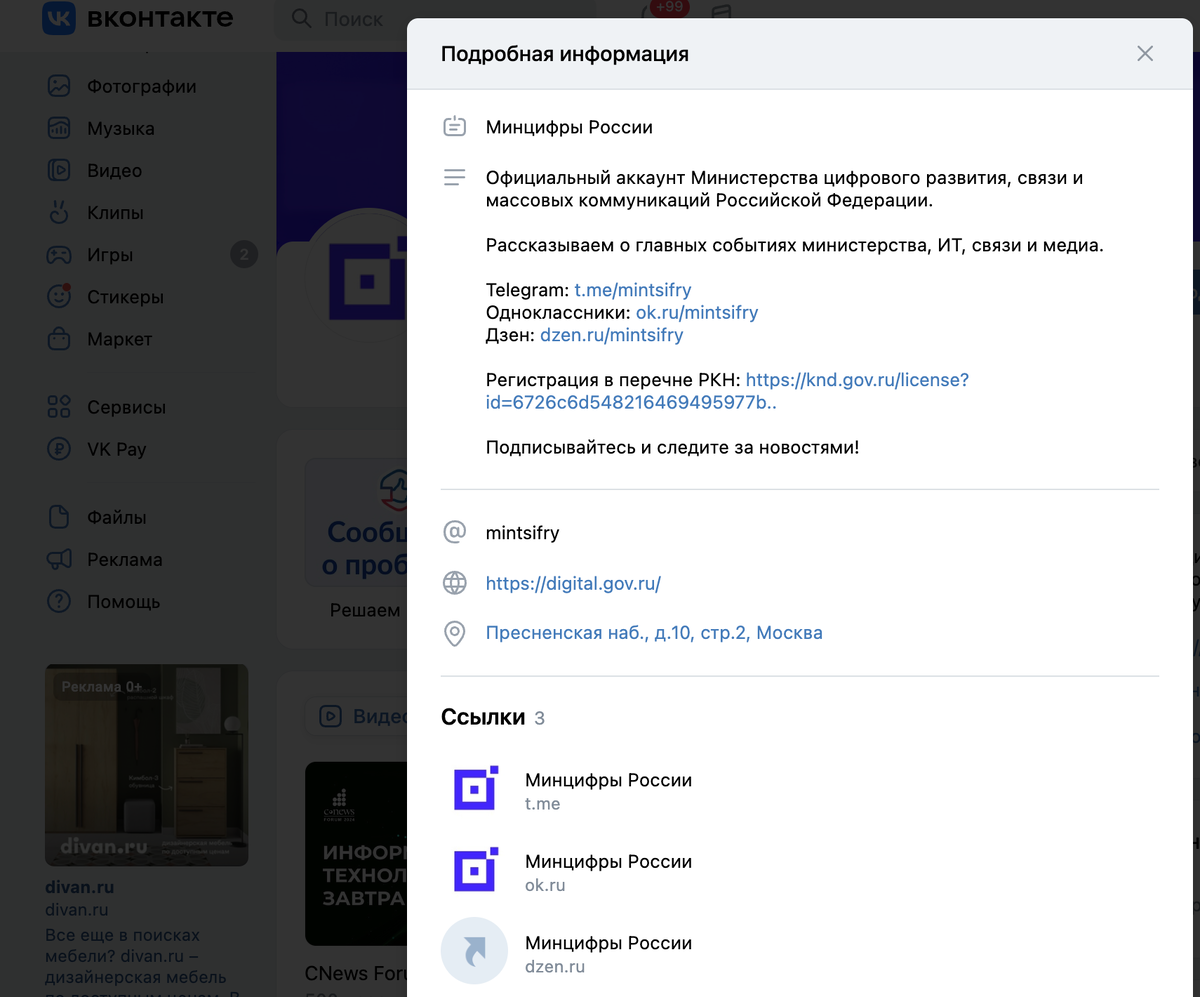Click the notifications +99 badge
1200x997 pixels.
(668, 7)
